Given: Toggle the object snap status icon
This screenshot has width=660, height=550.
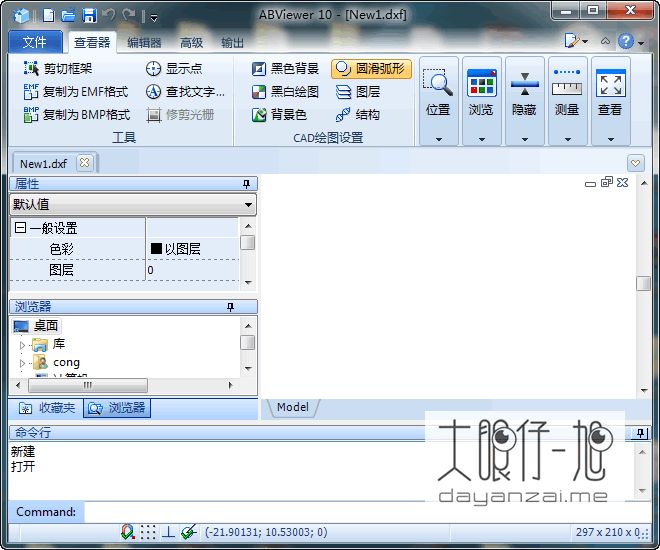Looking at the screenshot, I should point(128,532).
